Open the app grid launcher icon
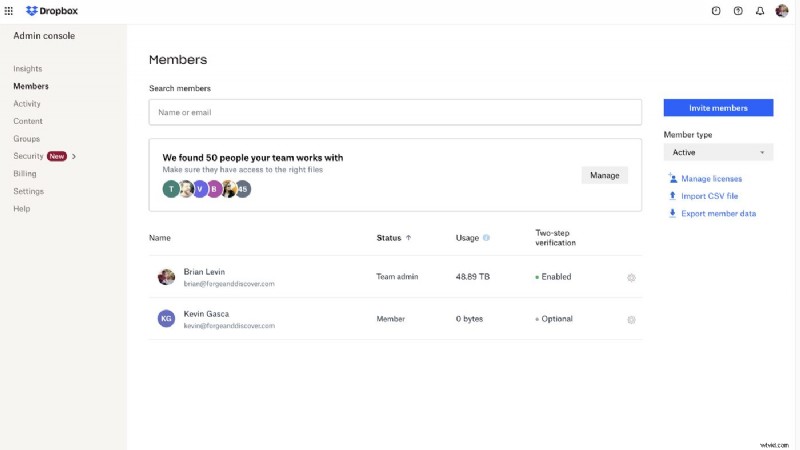800x450 pixels. (x=9, y=11)
